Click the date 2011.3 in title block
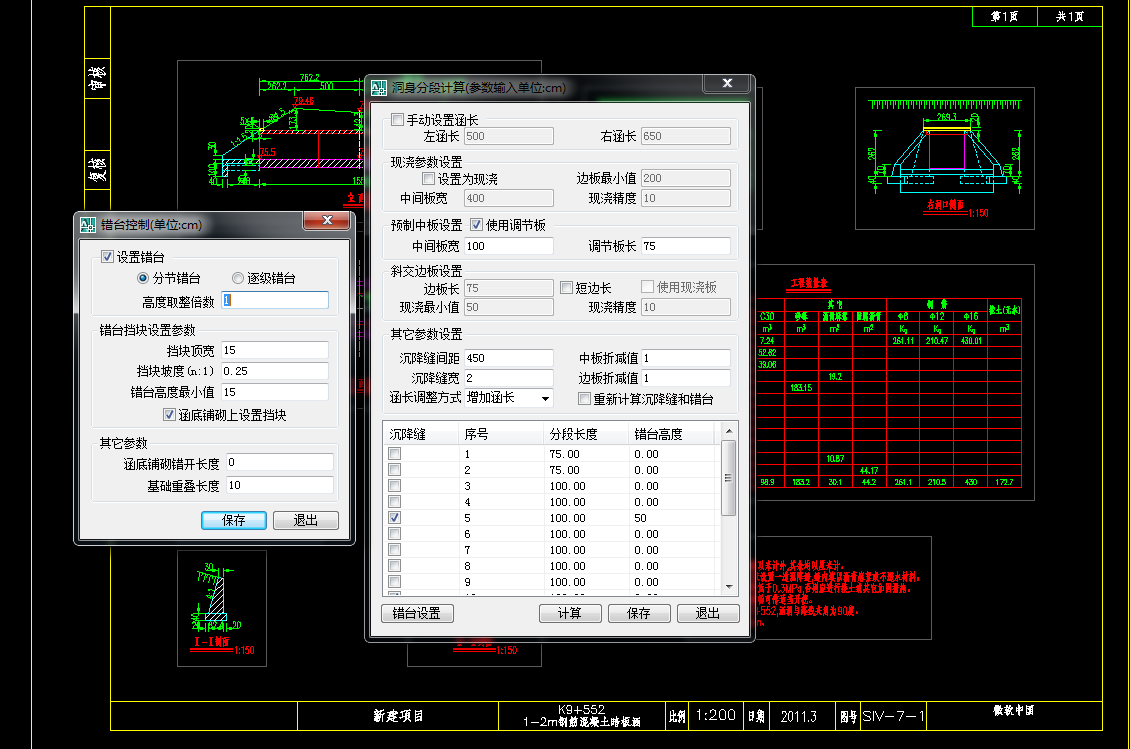Screen dimensions: 1130x749 [x=798, y=717]
